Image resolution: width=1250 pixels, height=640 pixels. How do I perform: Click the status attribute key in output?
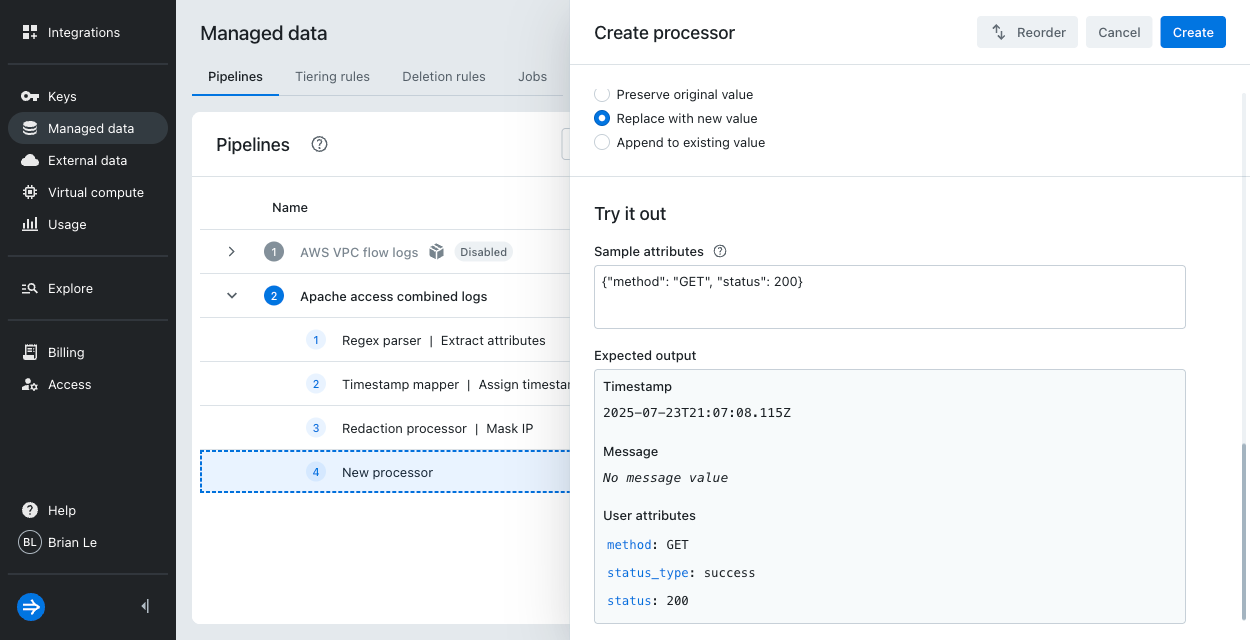(630, 601)
